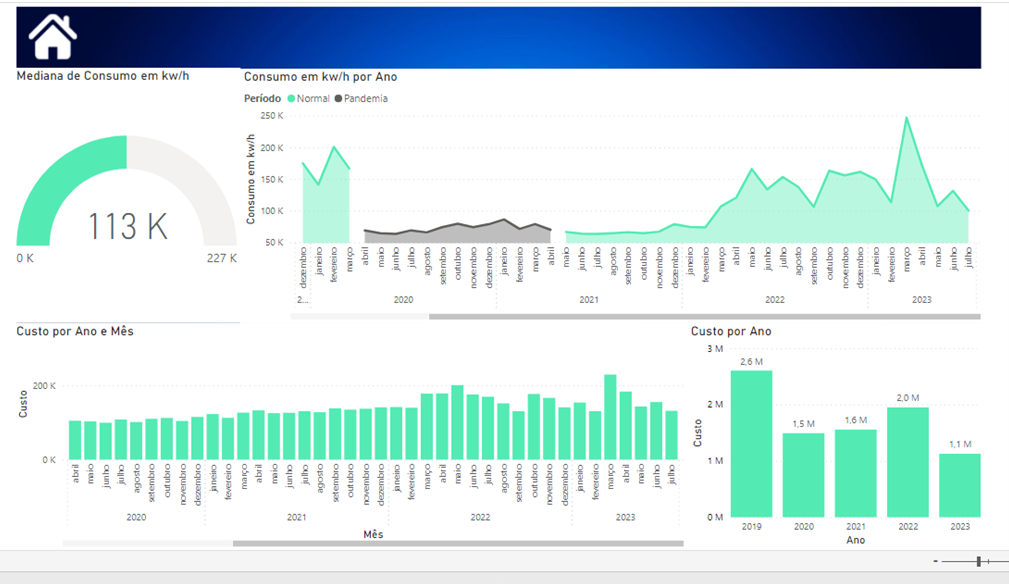This screenshot has width=1009, height=584.
Task: Click the 'Consumo em kw/h por Ano' title
Action: click(321, 77)
